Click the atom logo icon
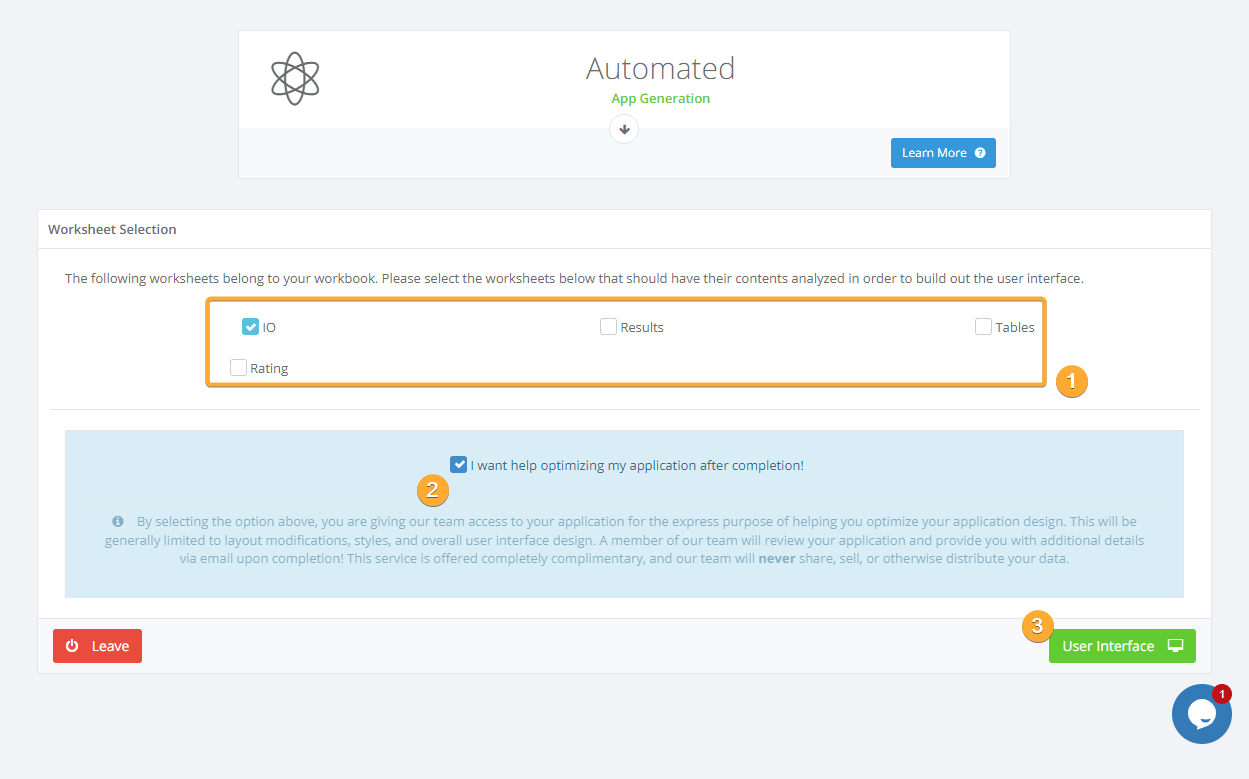Screen dimensions: 1249x779 295,77
